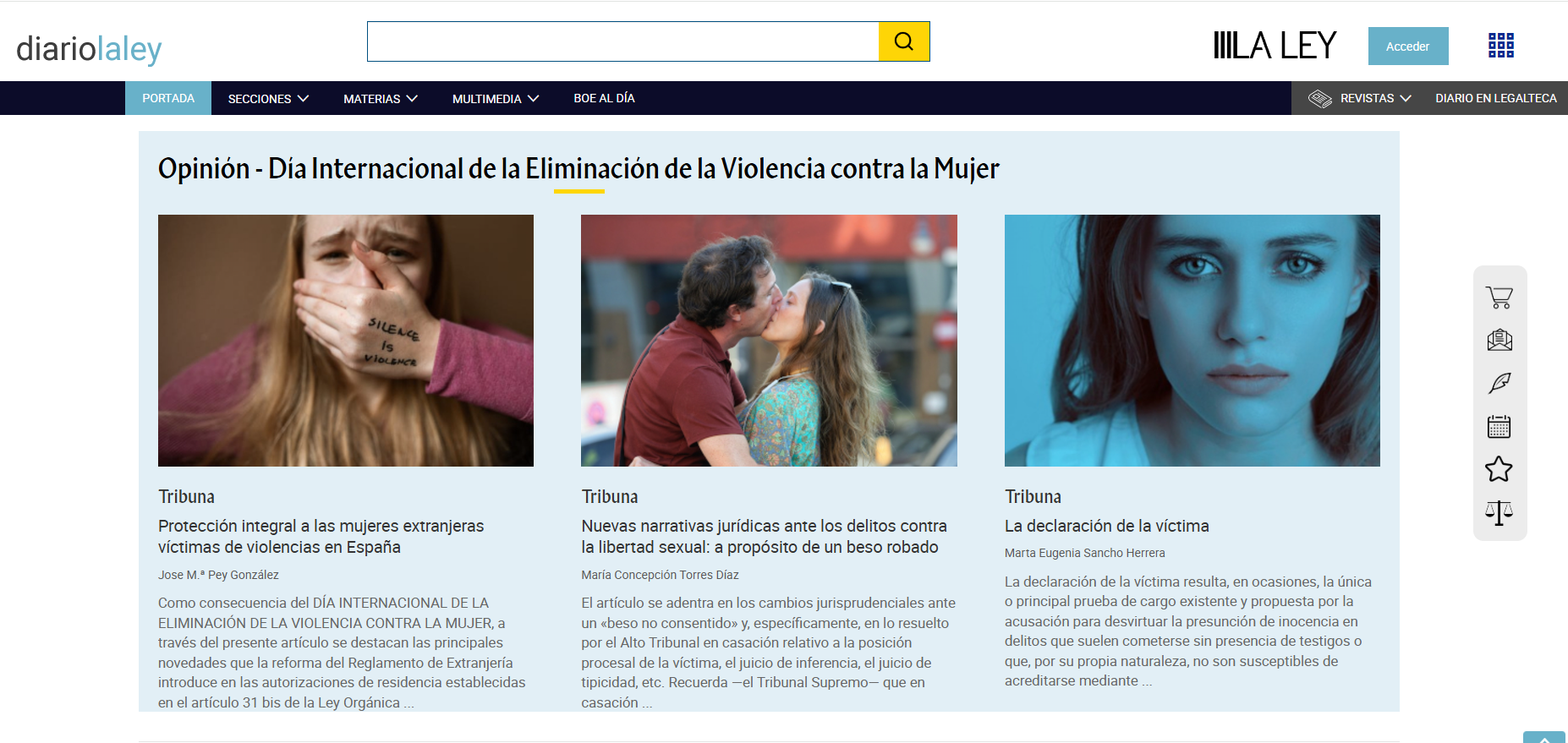This screenshot has height=743, width=1568.
Task: Click the diariolaley logo
Action: (89, 49)
